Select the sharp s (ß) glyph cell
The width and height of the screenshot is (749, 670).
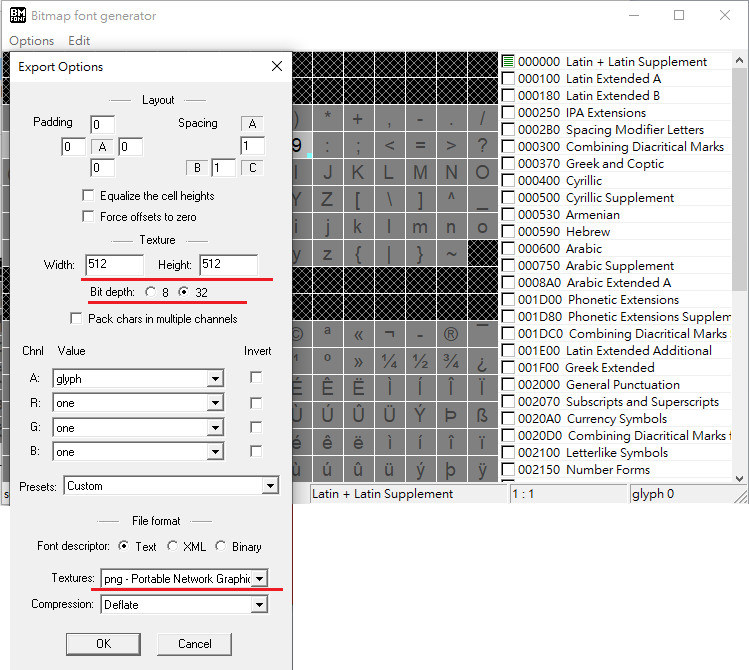[x=483, y=415]
